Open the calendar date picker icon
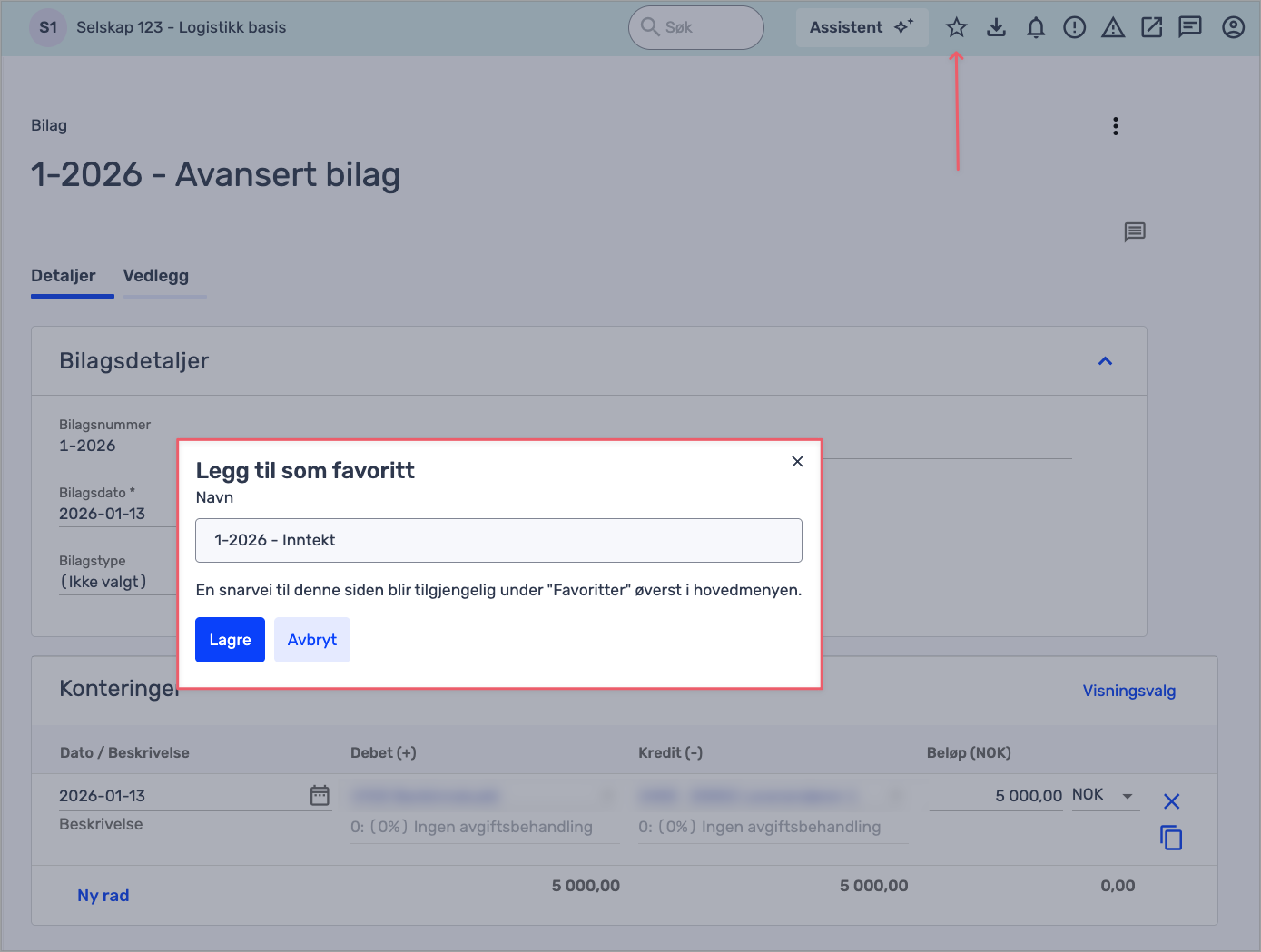The width and height of the screenshot is (1261, 952). (x=320, y=796)
